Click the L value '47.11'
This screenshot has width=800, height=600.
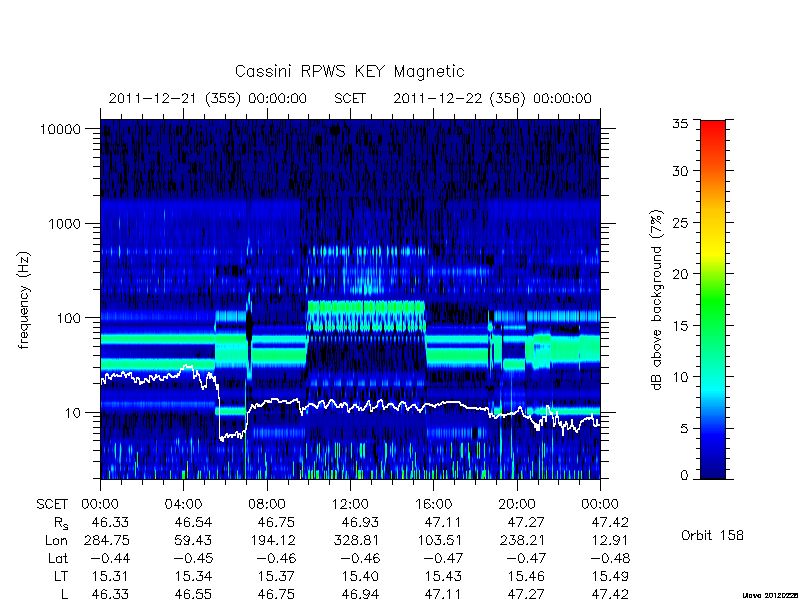point(442,594)
